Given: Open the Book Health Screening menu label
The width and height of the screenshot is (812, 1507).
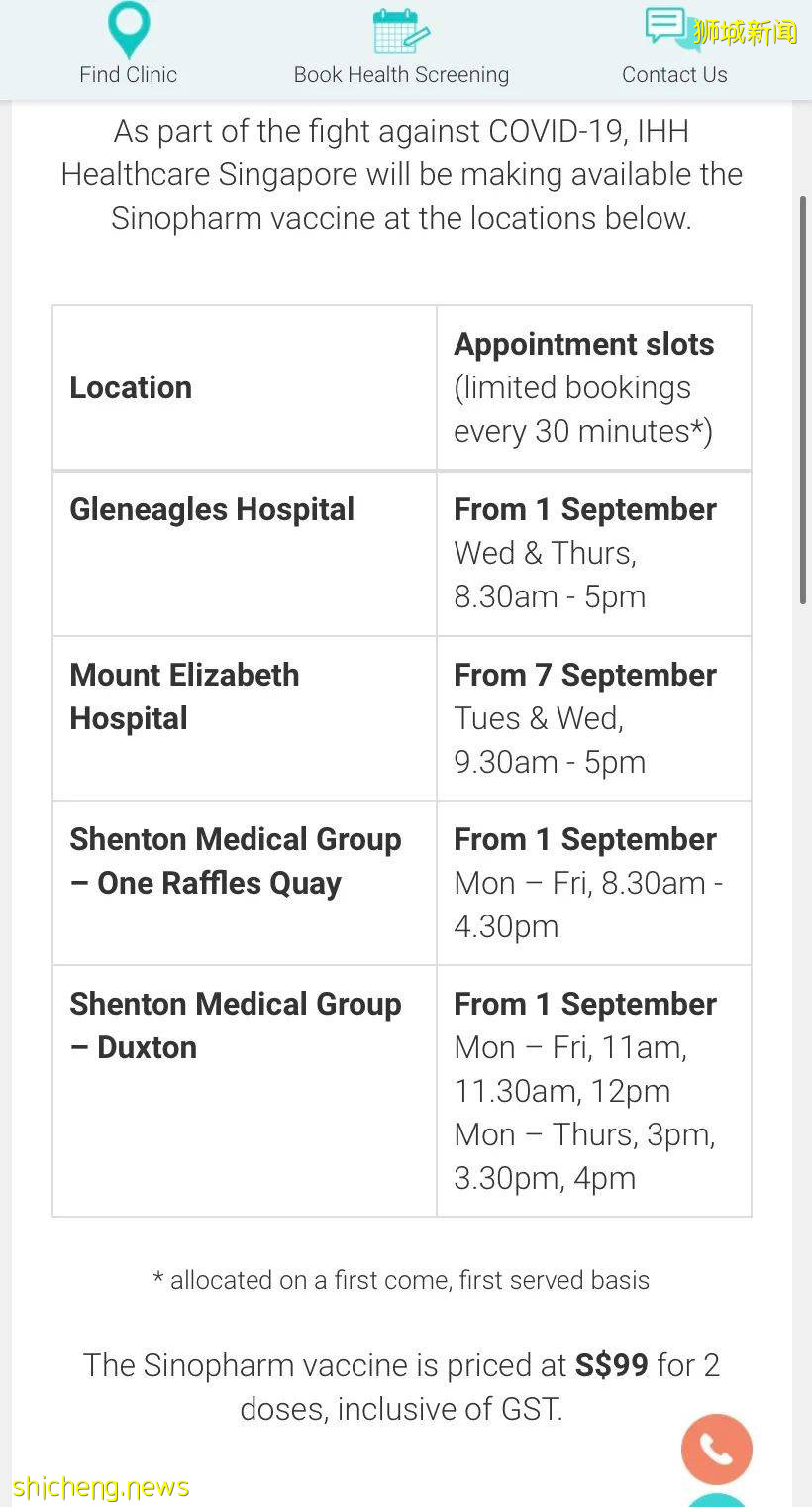Looking at the screenshot, I should (401, 75).
